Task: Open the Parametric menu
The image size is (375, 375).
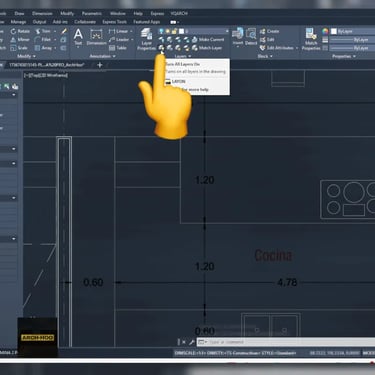Action: point(92,14)
